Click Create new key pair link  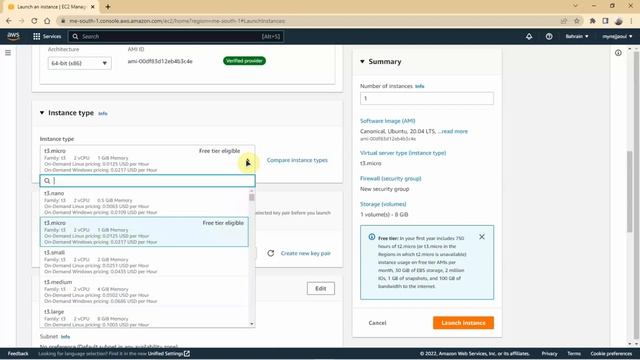click(306, 253)
